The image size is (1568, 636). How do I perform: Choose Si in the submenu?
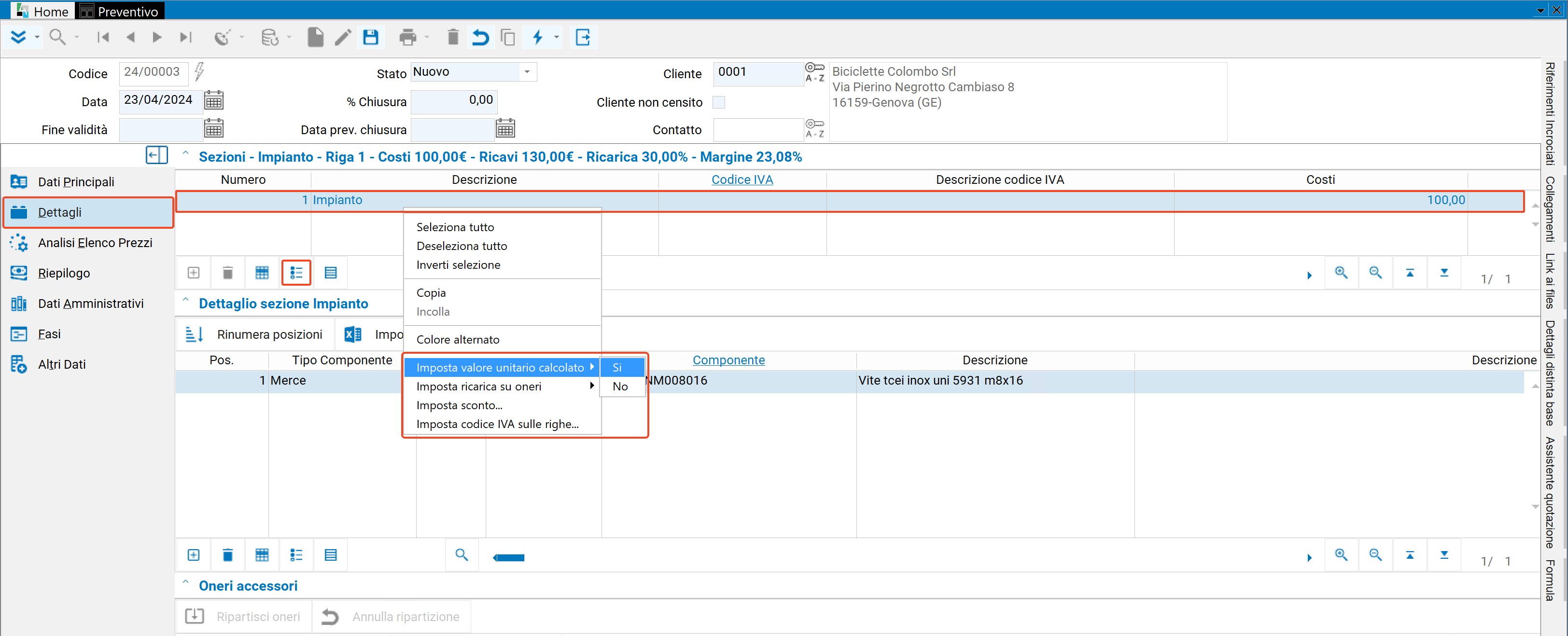click(x=622, y=367)
